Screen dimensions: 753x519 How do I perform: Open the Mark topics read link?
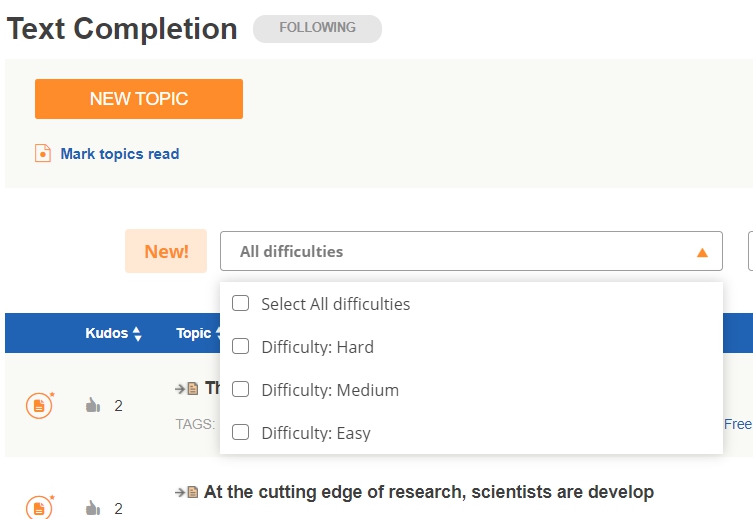tap(120, 154)
